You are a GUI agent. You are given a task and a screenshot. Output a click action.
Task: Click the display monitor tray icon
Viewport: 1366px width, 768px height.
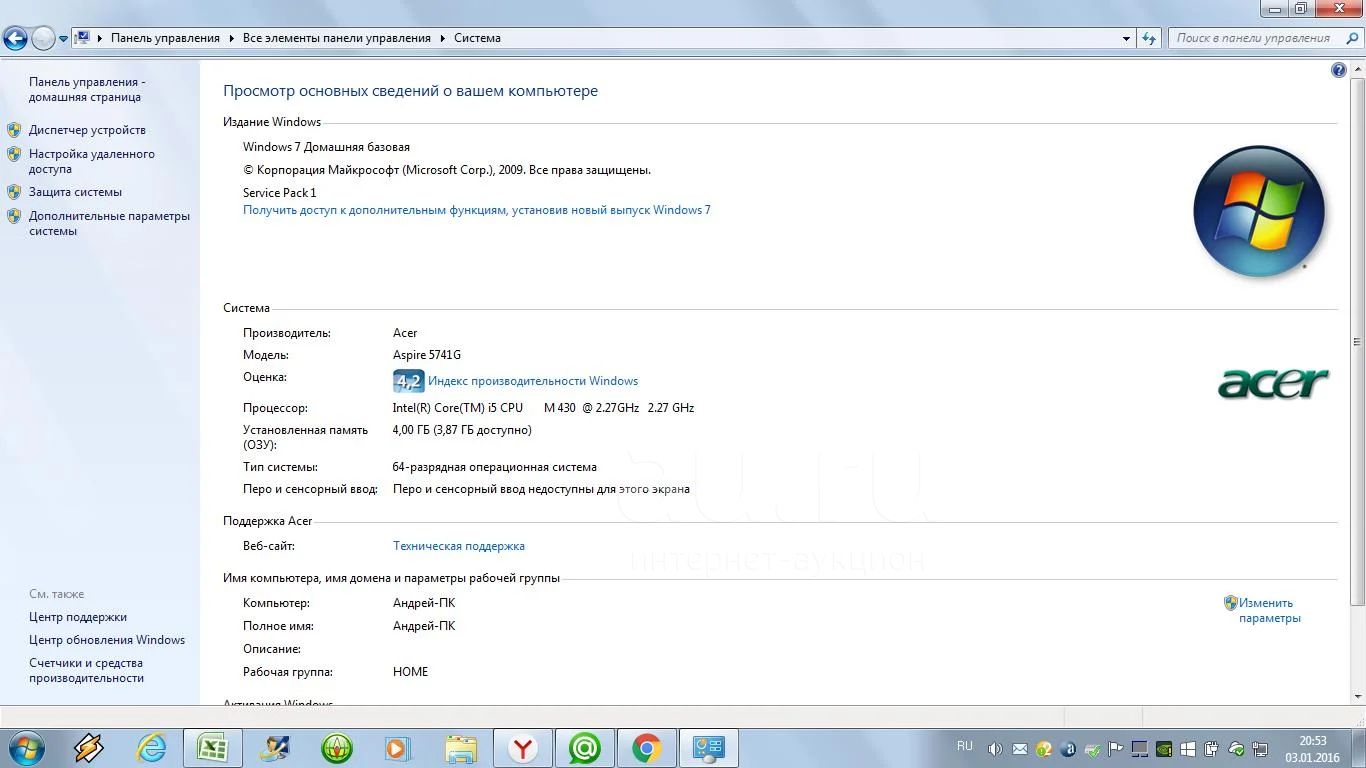[x=1139, y=749]
